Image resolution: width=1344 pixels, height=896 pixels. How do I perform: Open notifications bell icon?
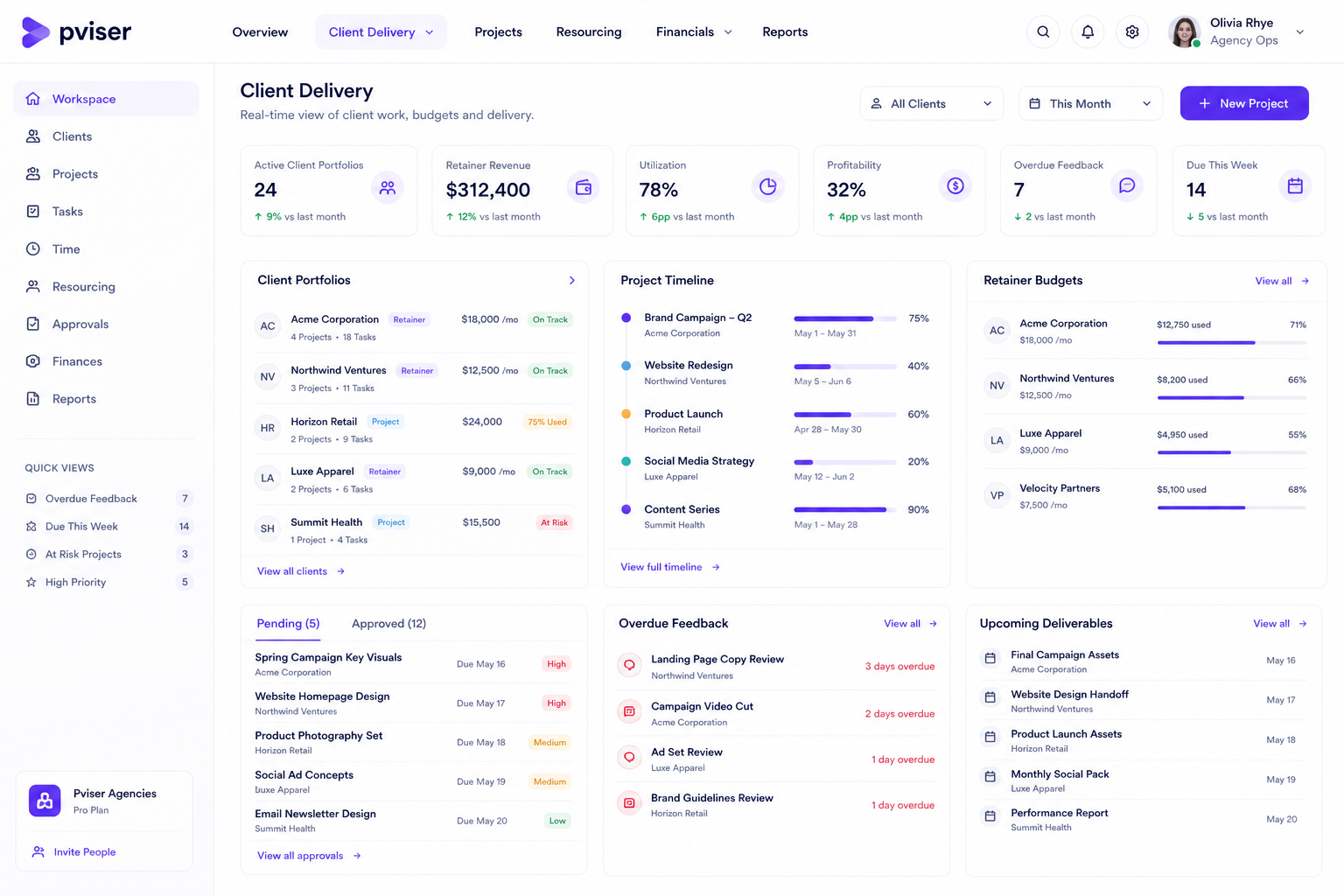1088,31
